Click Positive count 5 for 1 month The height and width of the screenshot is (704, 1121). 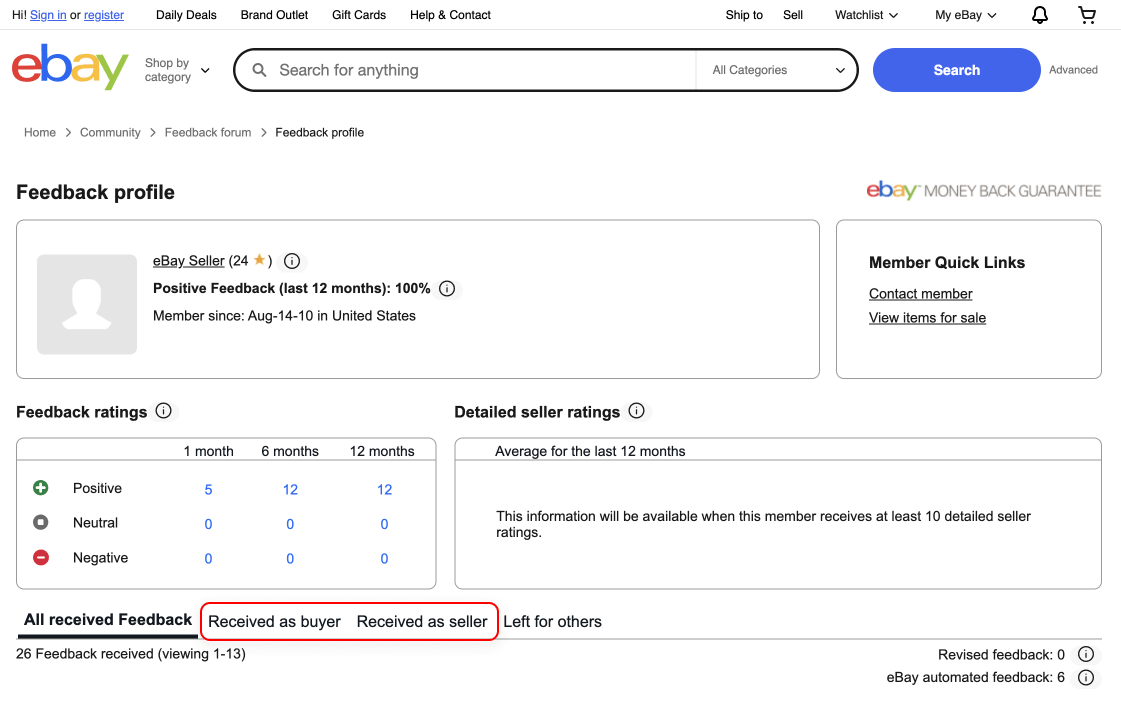(x=208, y=490)
